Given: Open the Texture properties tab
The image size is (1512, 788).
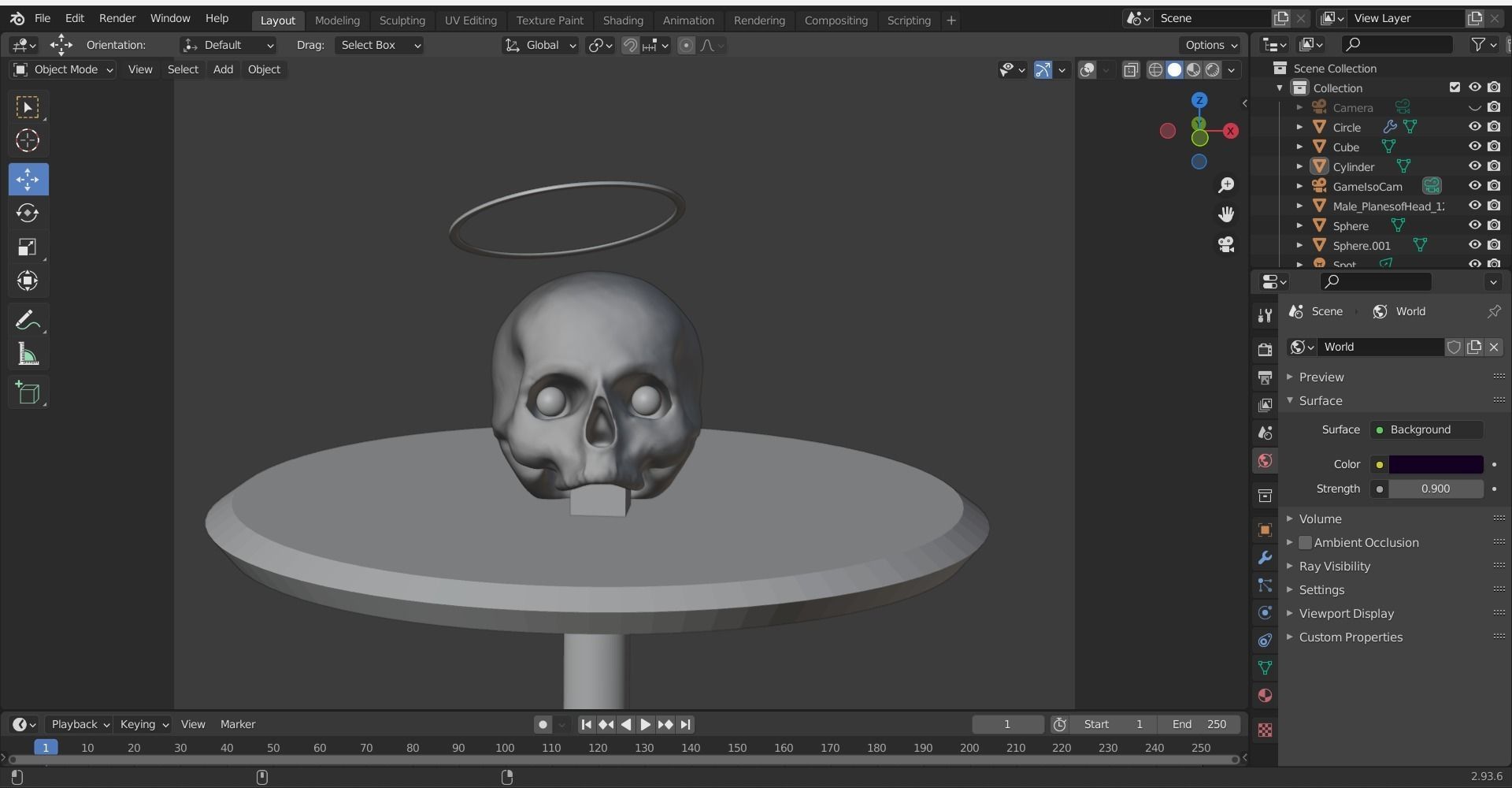Looking at the screenshot, I should [1265, 730].
